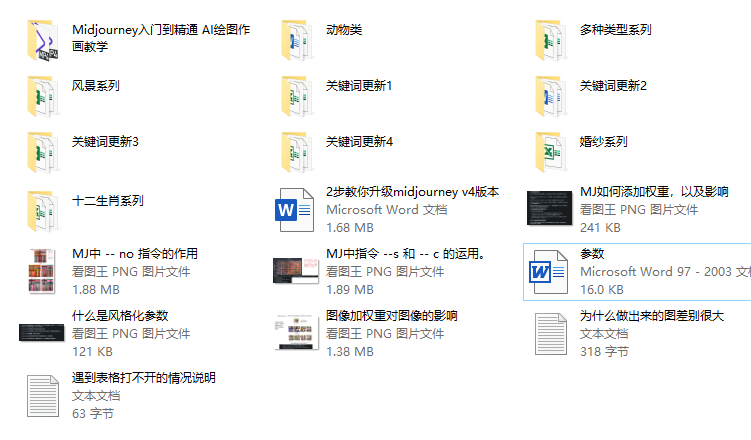Open the Midjourney入门到精通 folder icon
This screenshot has height=440, width=751.
[x=43, y=40]
